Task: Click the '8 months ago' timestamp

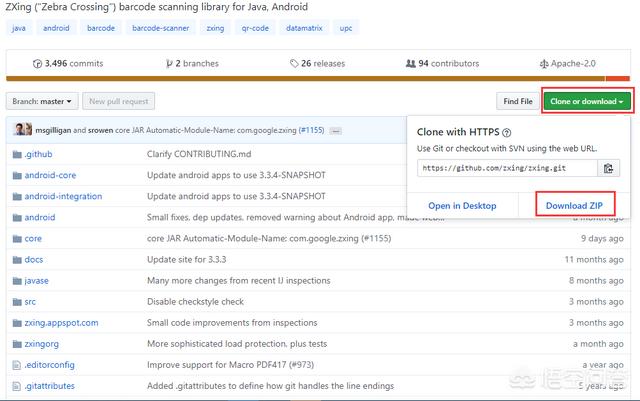Action: [x=596, y=281]
